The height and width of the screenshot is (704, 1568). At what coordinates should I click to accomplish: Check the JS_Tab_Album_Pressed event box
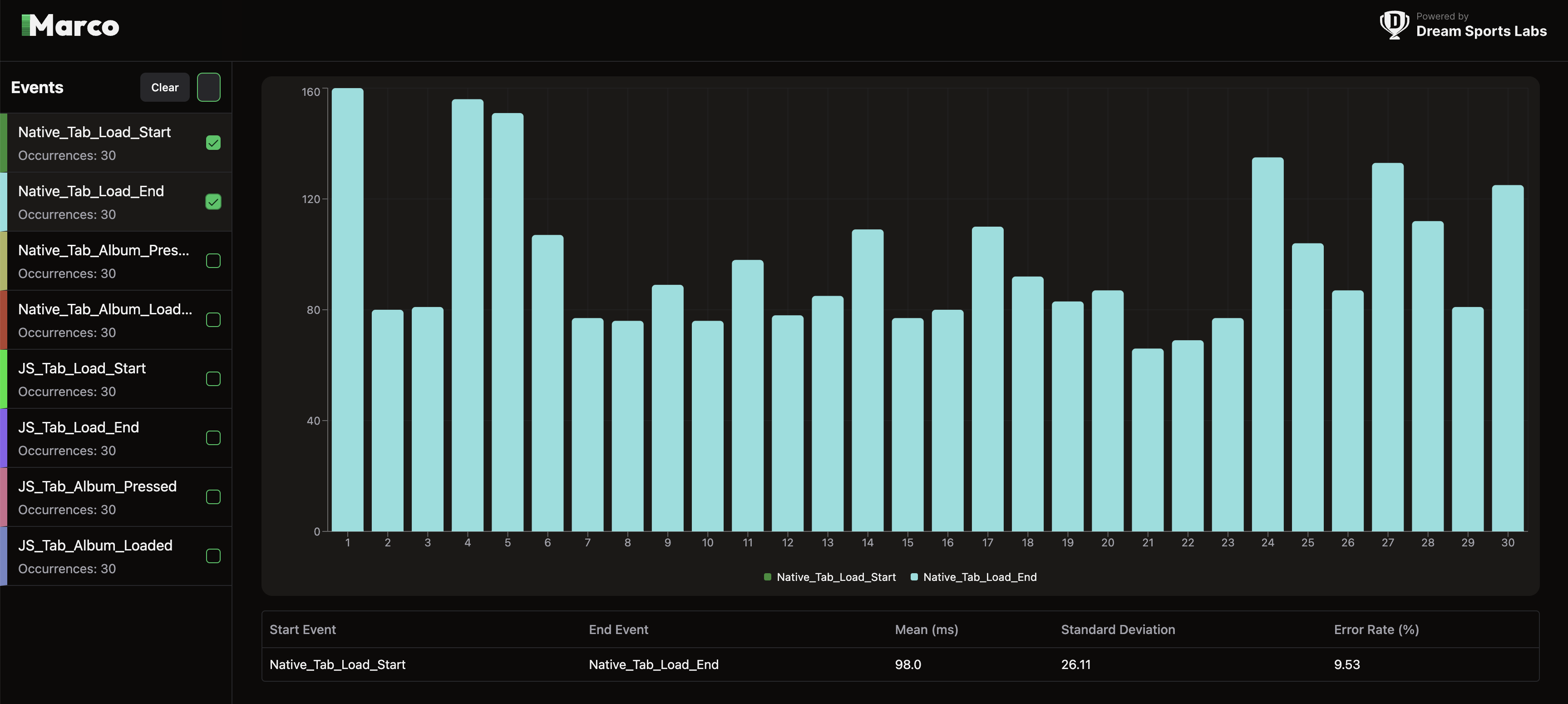pyautogui.click(x=213, y=497)
